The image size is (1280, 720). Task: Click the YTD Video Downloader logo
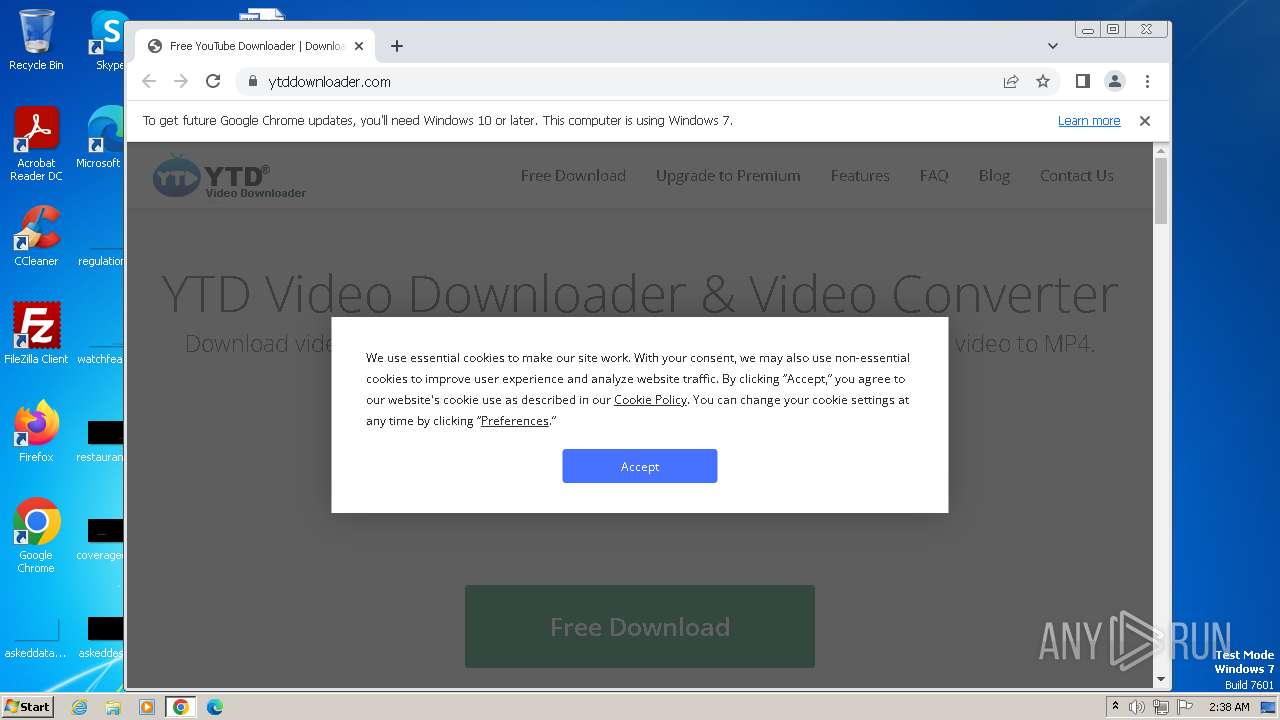point(229,176)
